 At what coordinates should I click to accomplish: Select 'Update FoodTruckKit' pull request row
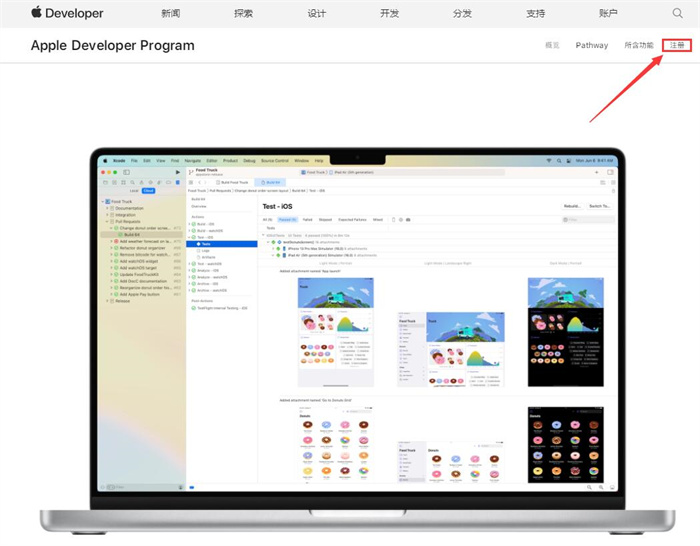(x=145, y=275)
